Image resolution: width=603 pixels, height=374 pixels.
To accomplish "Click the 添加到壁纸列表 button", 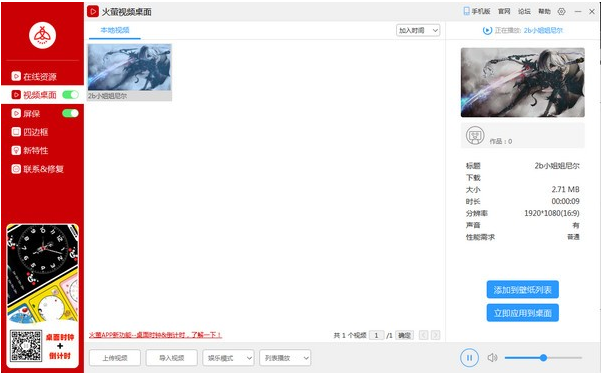I will point(523,289).
